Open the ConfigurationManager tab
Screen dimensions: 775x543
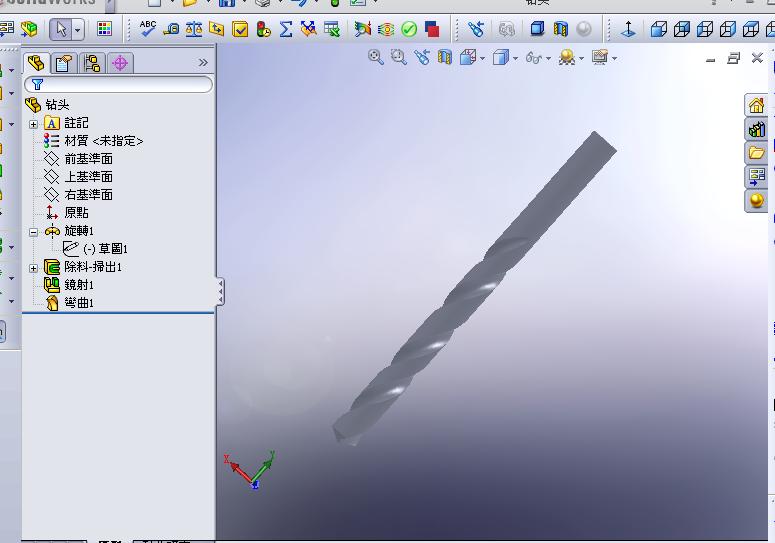(x=92, y=63)
